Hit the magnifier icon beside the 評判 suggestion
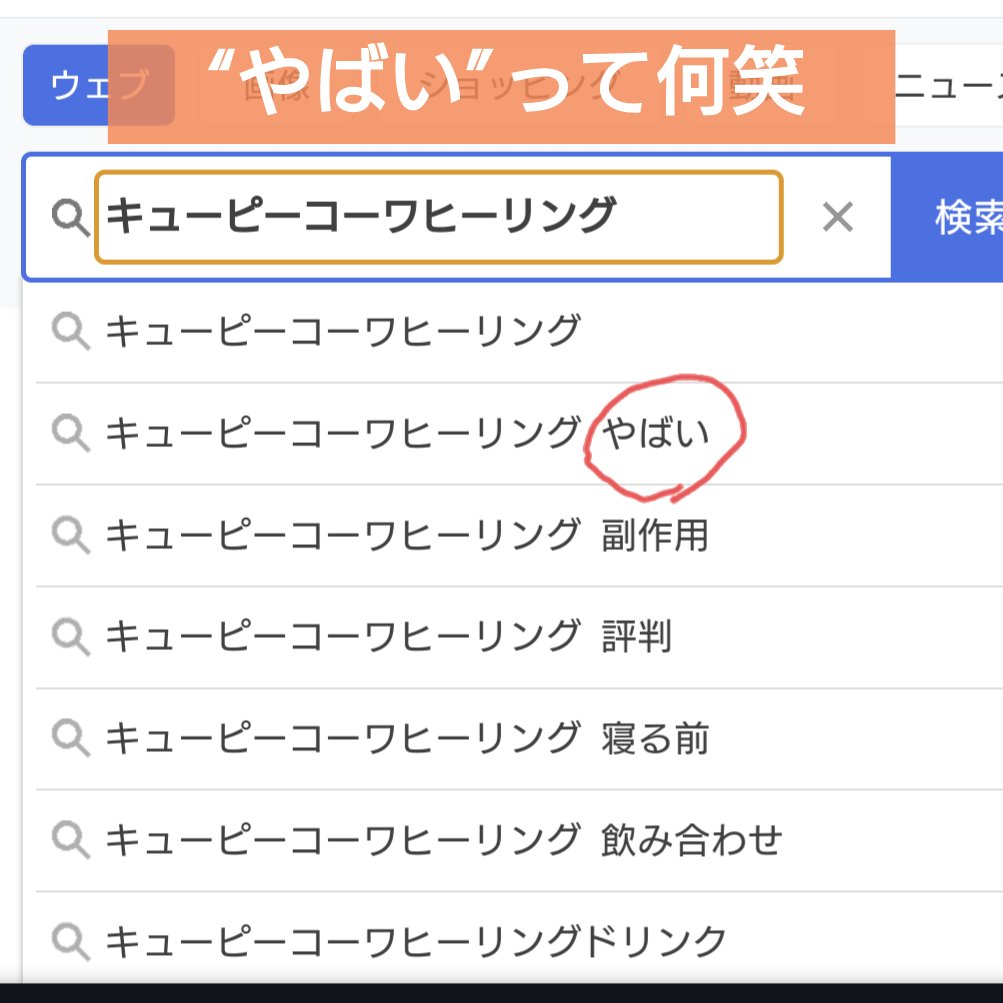This screenshot has width=1003, height=1003. point(71,637)
